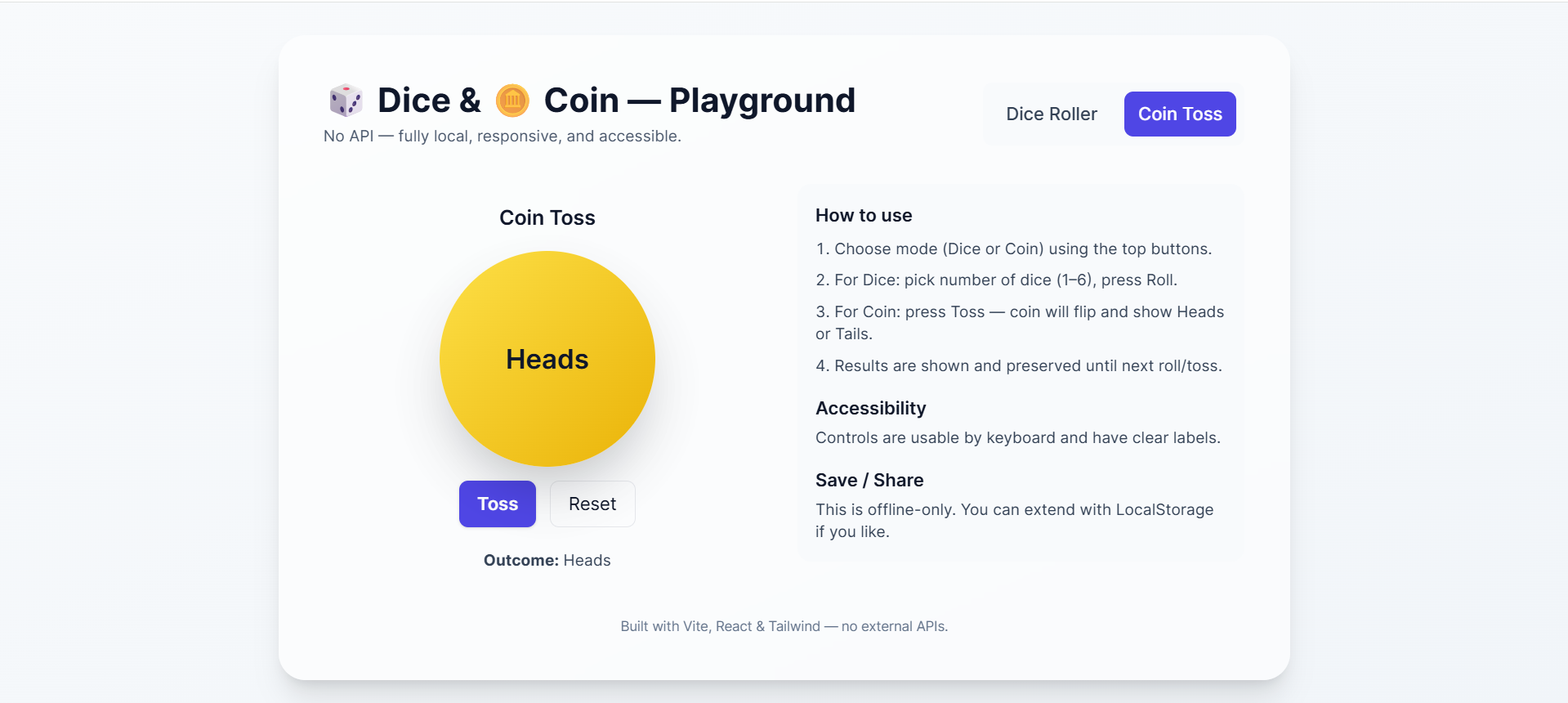This screenshot has width=1568, height=703.
Task: Click the 'Coin Toss' section heading
Action: pyautogui.click(x=547, y=217)
